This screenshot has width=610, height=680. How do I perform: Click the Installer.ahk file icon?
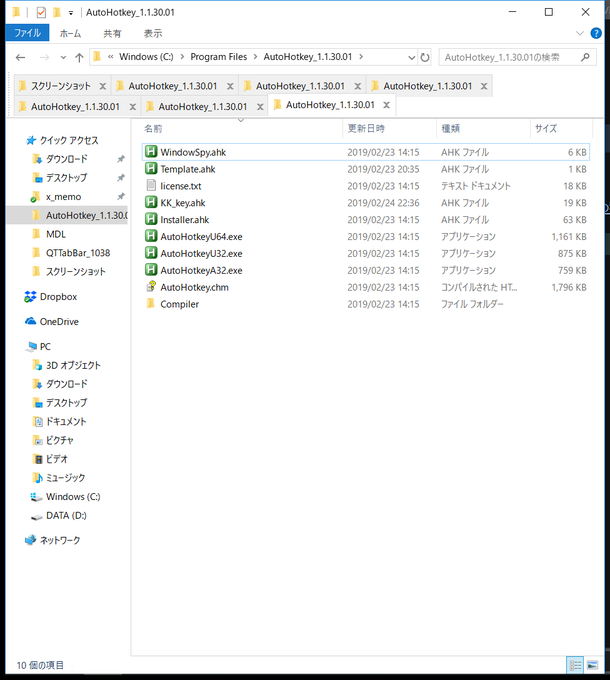pos(150,219)
